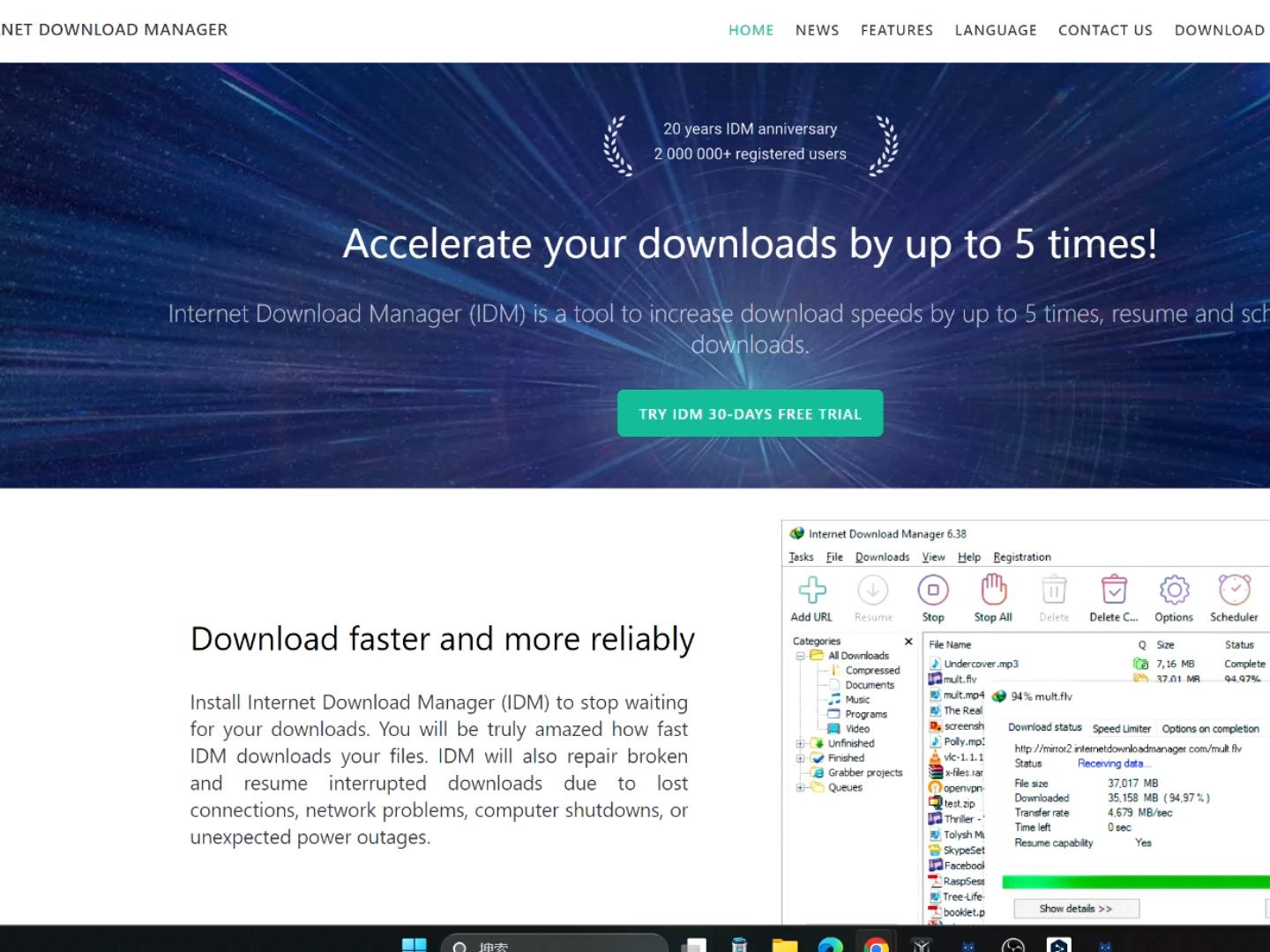Switch to the Speed Limiter tab
This screenshot has width=1270, height=952.
coord(1121,729)
